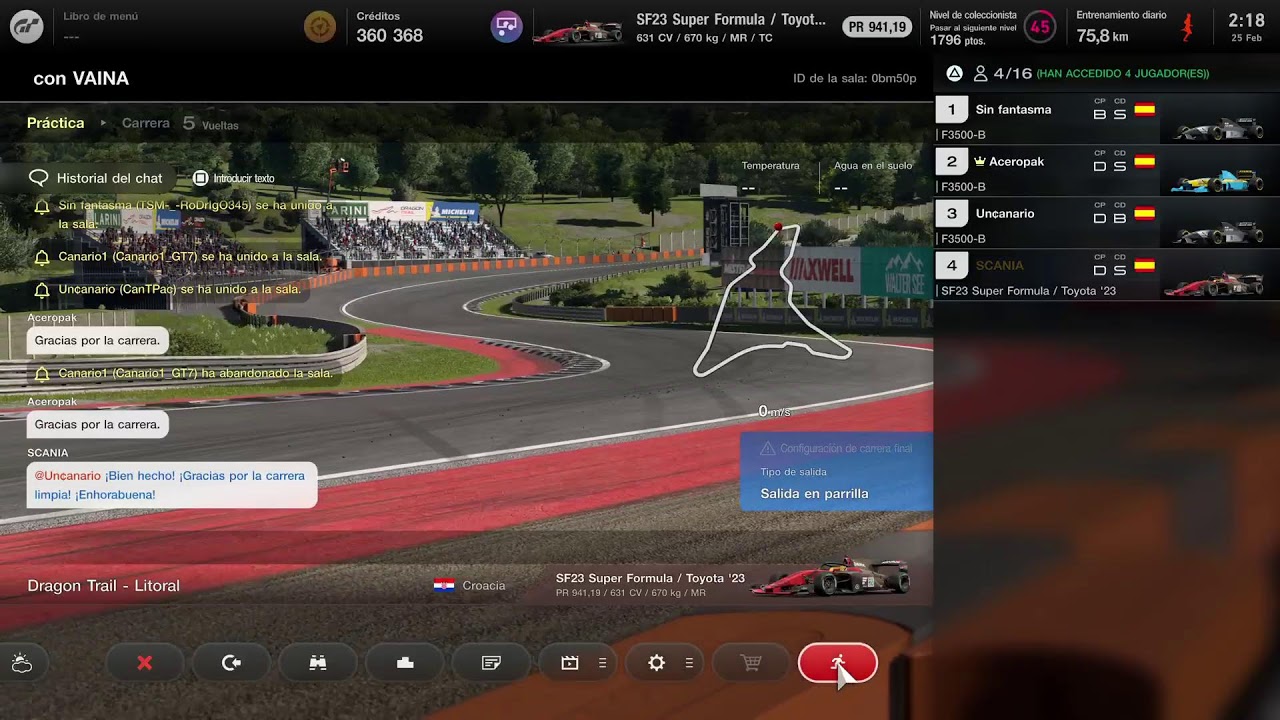This screenshot has width=1280, height=720.
Task: Click the blue F3500-B car thumbnail of Aceropak
Action: [x=1217, y=181]
